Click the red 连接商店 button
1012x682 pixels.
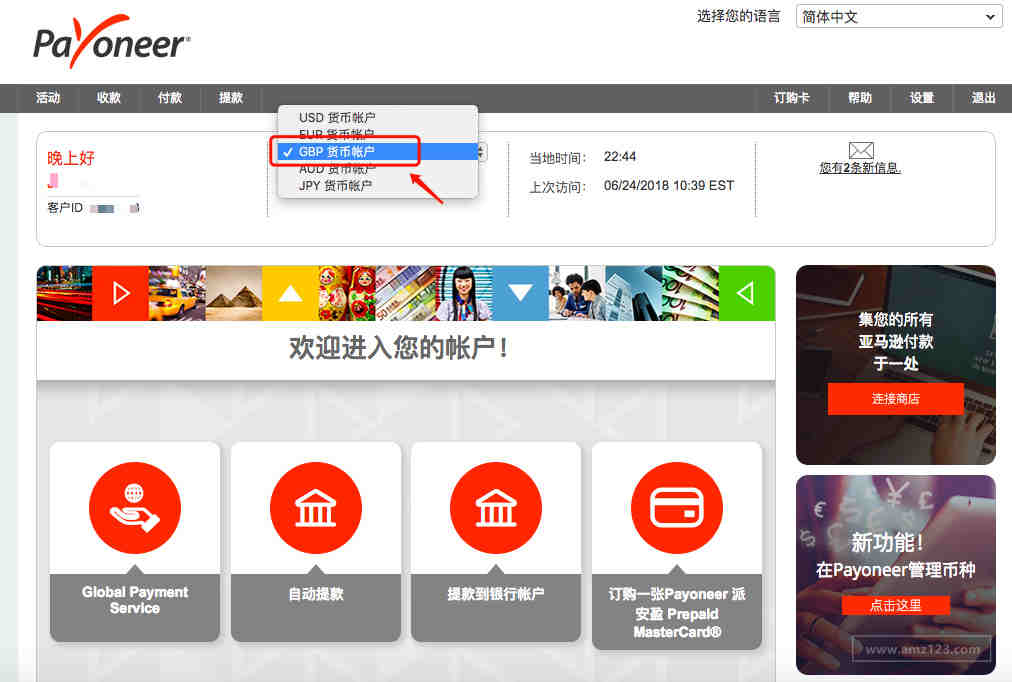click(895, 399)
